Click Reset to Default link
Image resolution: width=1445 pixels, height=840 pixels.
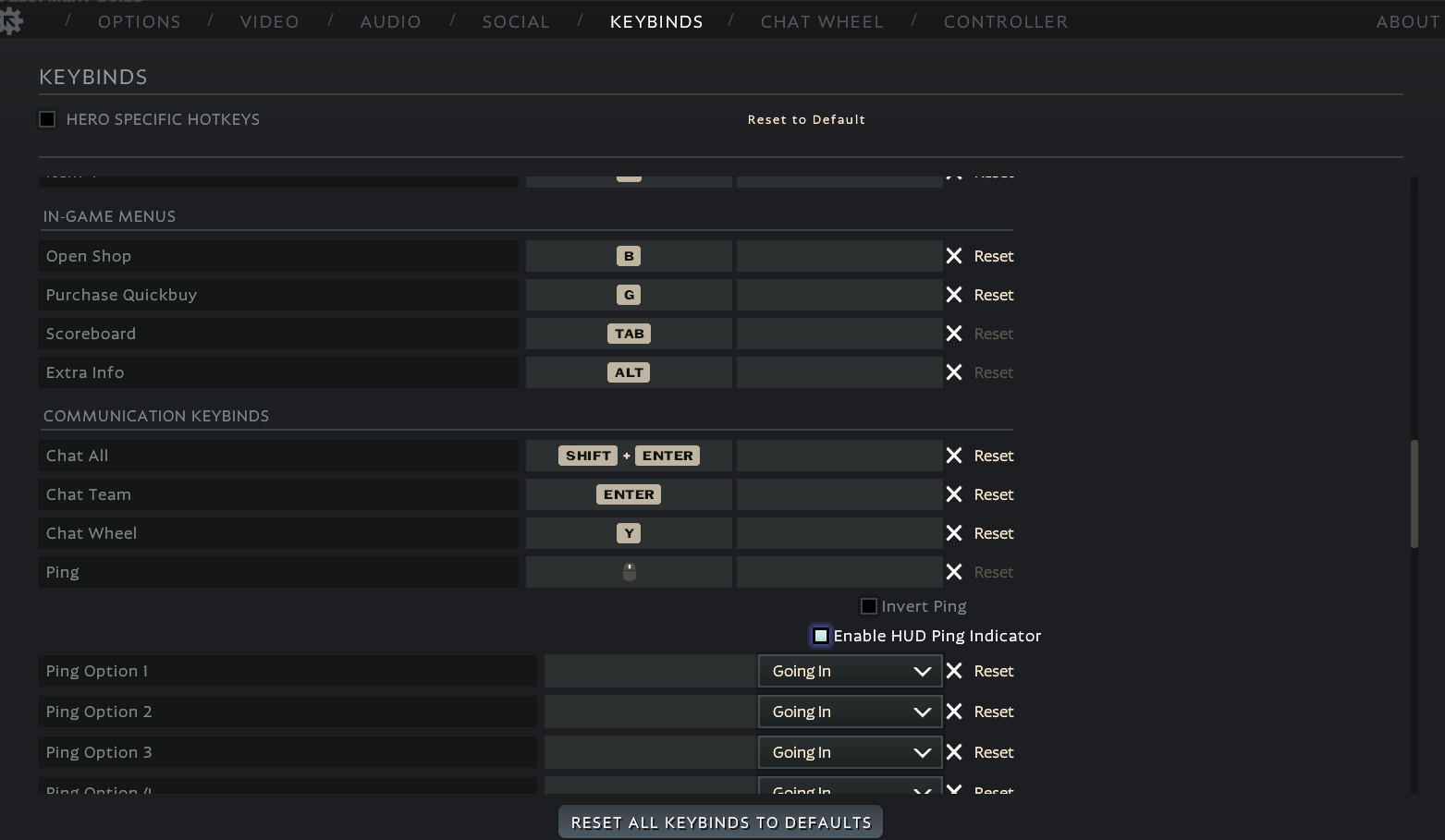(x=806, y=119)
